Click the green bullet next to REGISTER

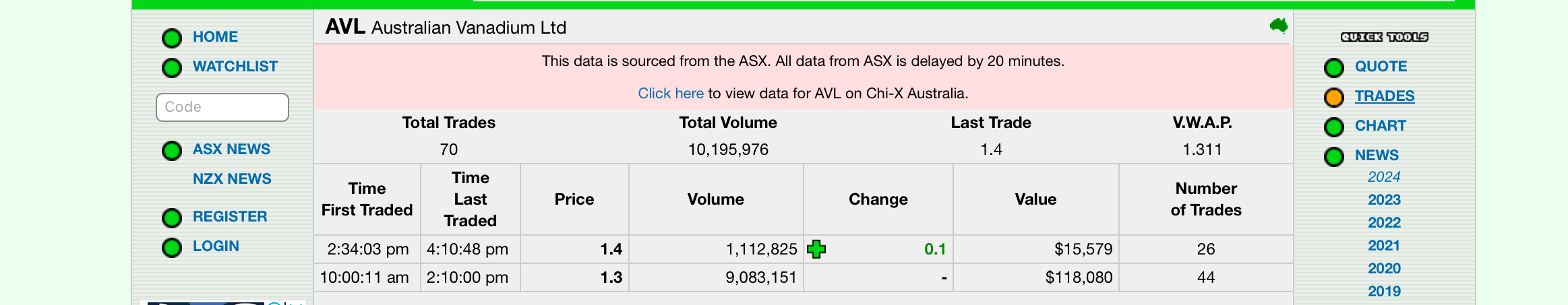(172, 217)
